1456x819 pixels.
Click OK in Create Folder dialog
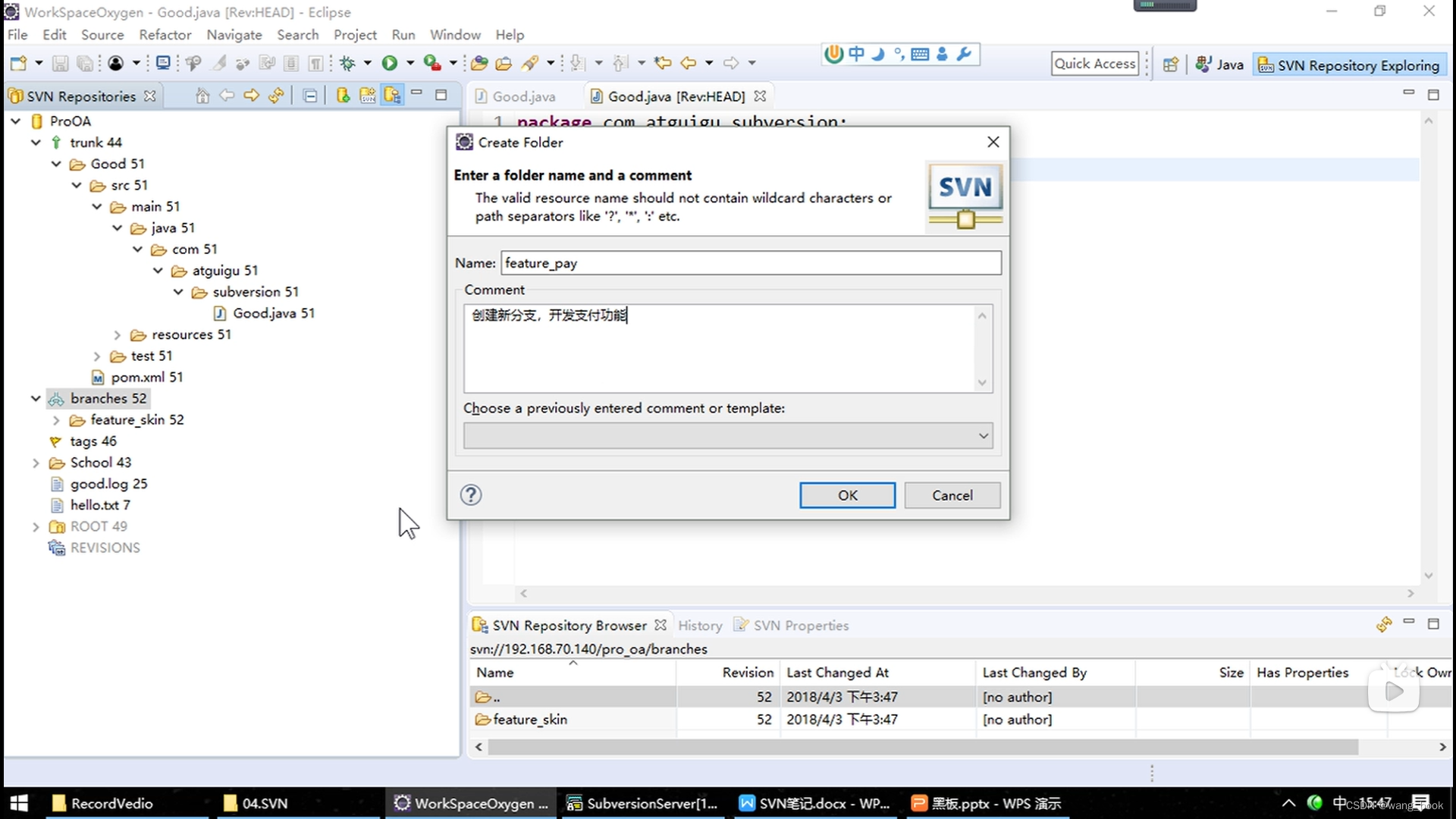tap(847, 495)
